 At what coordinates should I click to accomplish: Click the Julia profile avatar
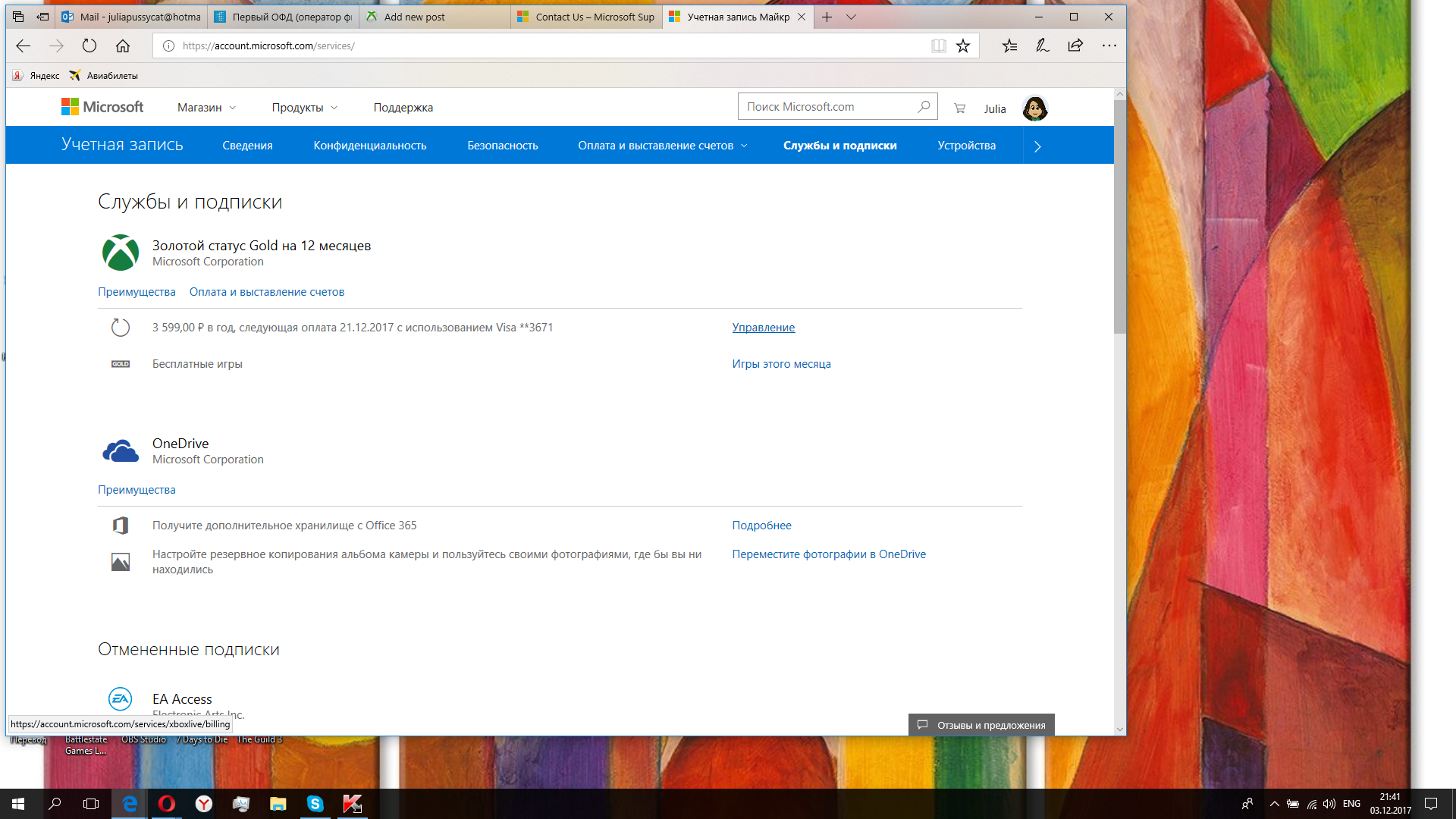(1034, 108)
